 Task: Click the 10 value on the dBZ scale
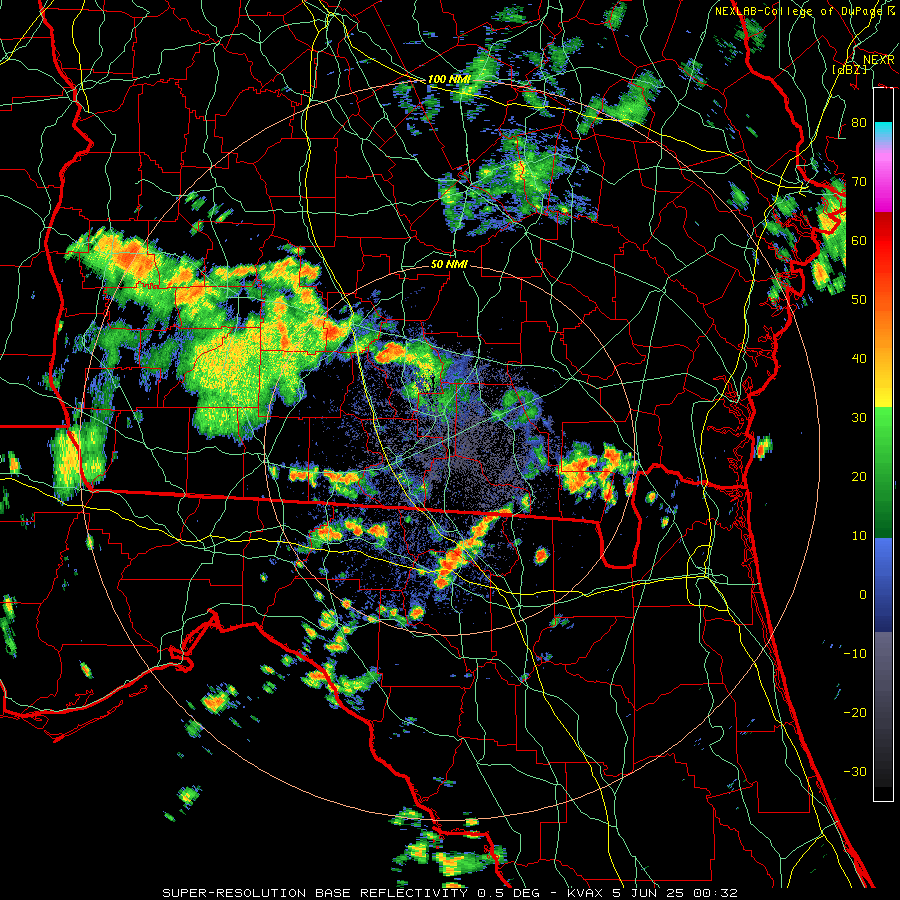pyautogui.click(x=859, y=536)
